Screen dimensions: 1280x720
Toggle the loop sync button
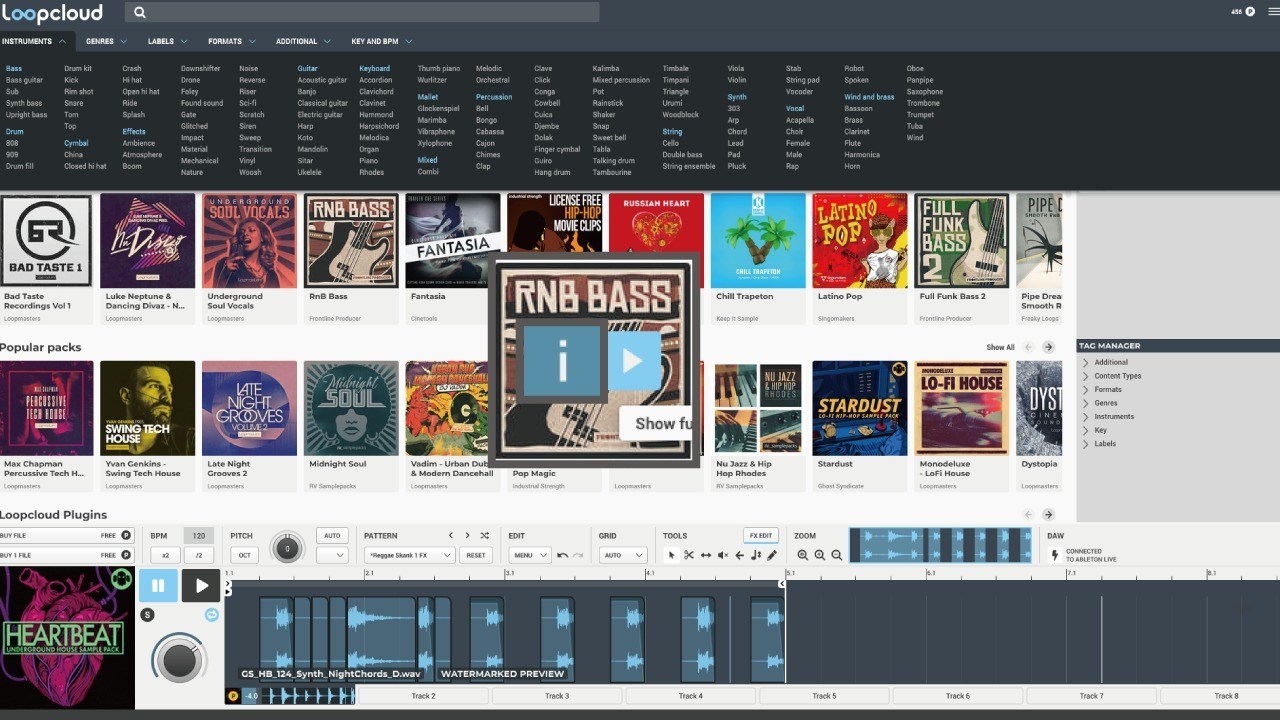click(x=211, y=615)
